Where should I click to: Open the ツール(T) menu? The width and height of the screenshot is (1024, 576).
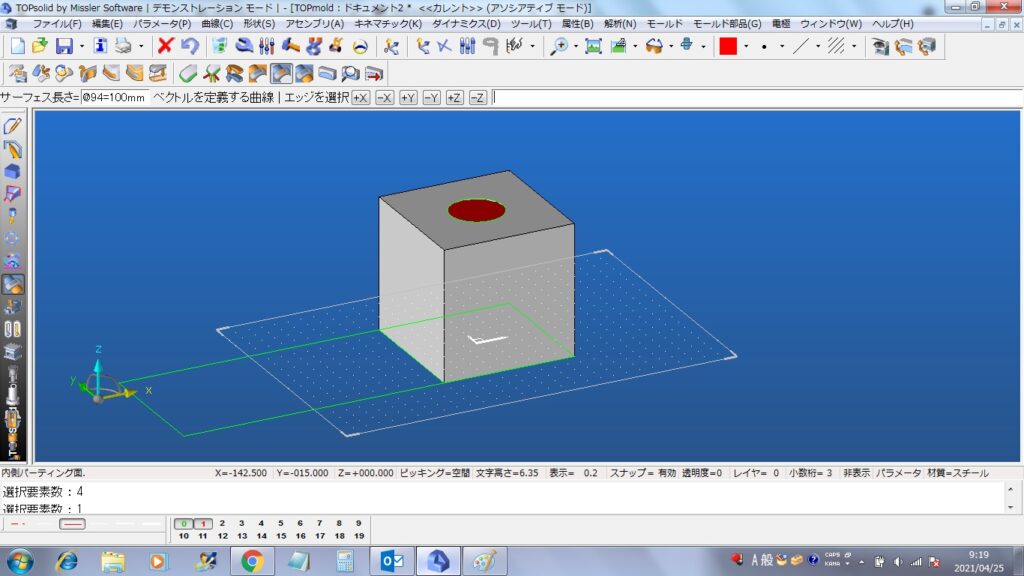click(x=530, y=24)
